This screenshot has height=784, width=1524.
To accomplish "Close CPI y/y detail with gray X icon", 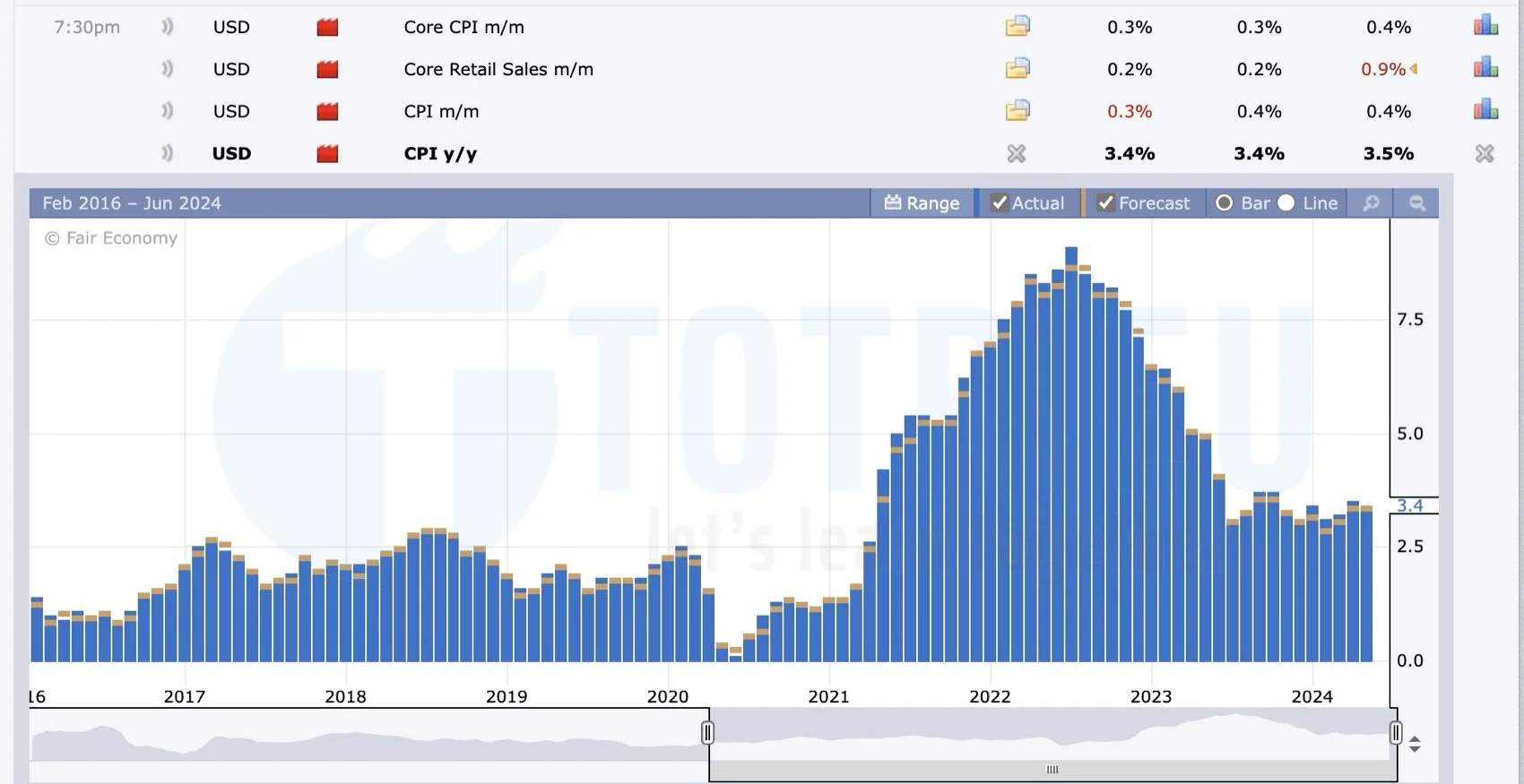I will [1016, 154].
